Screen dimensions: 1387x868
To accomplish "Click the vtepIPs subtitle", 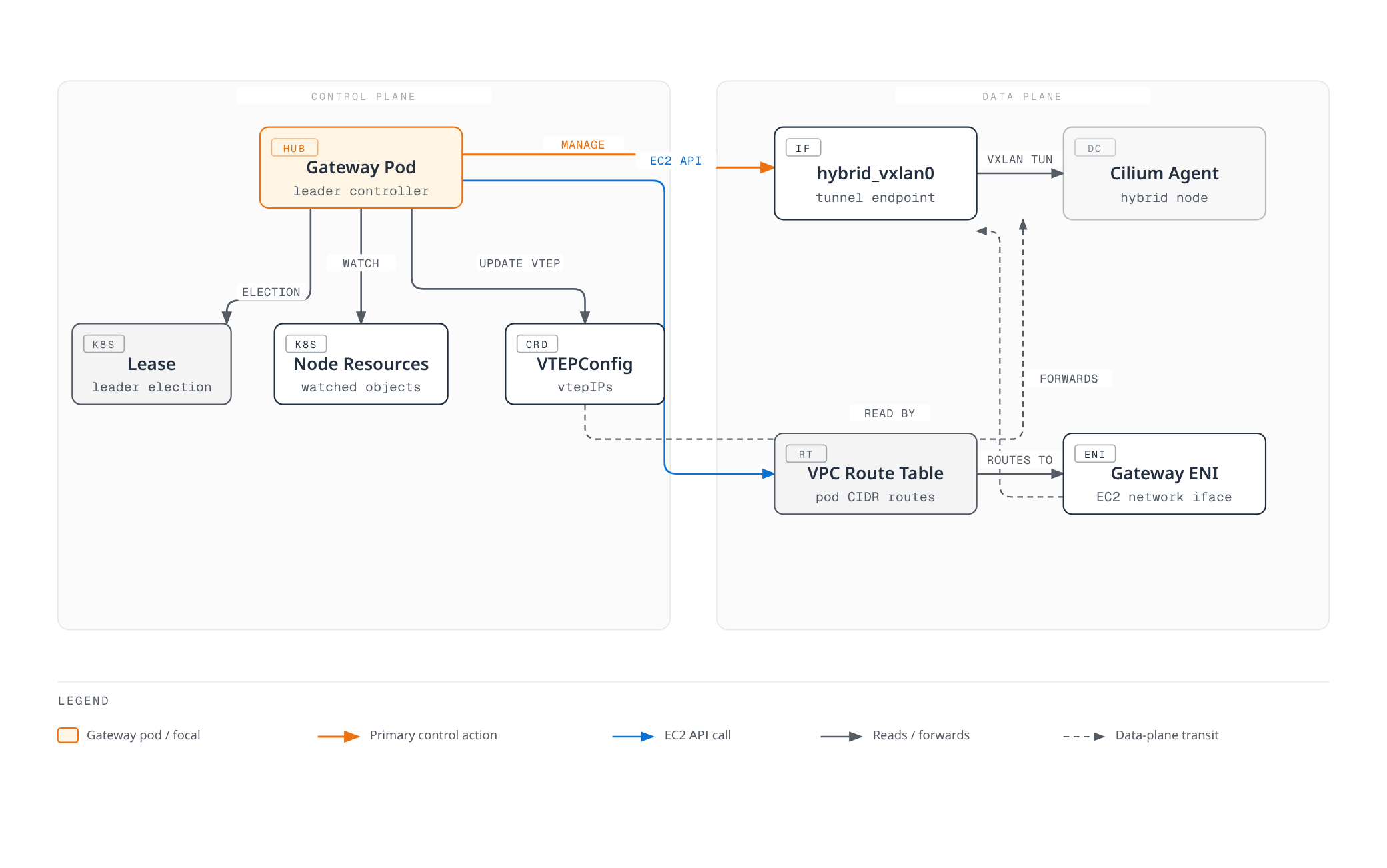I will click(585, 387).
